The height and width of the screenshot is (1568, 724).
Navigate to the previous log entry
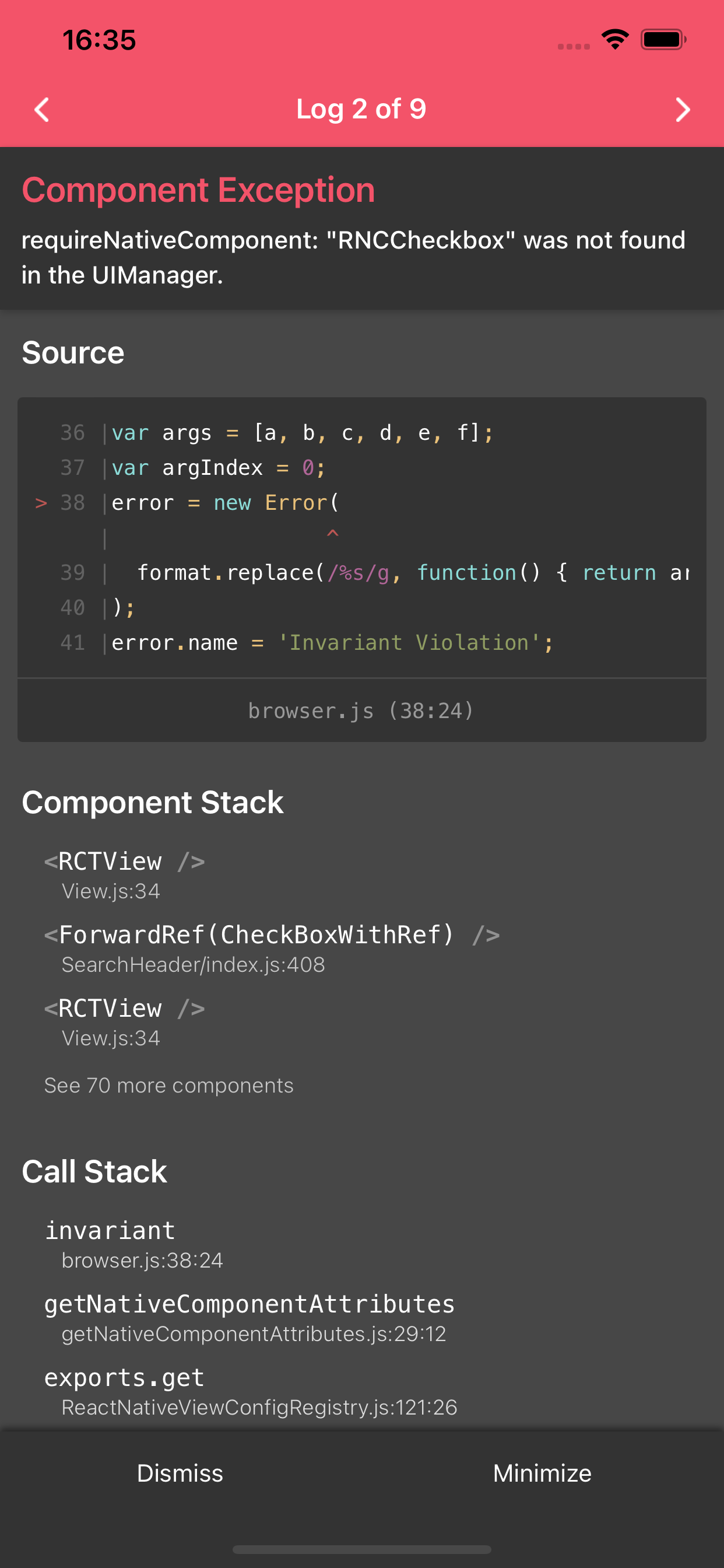(x=41, y=110)
